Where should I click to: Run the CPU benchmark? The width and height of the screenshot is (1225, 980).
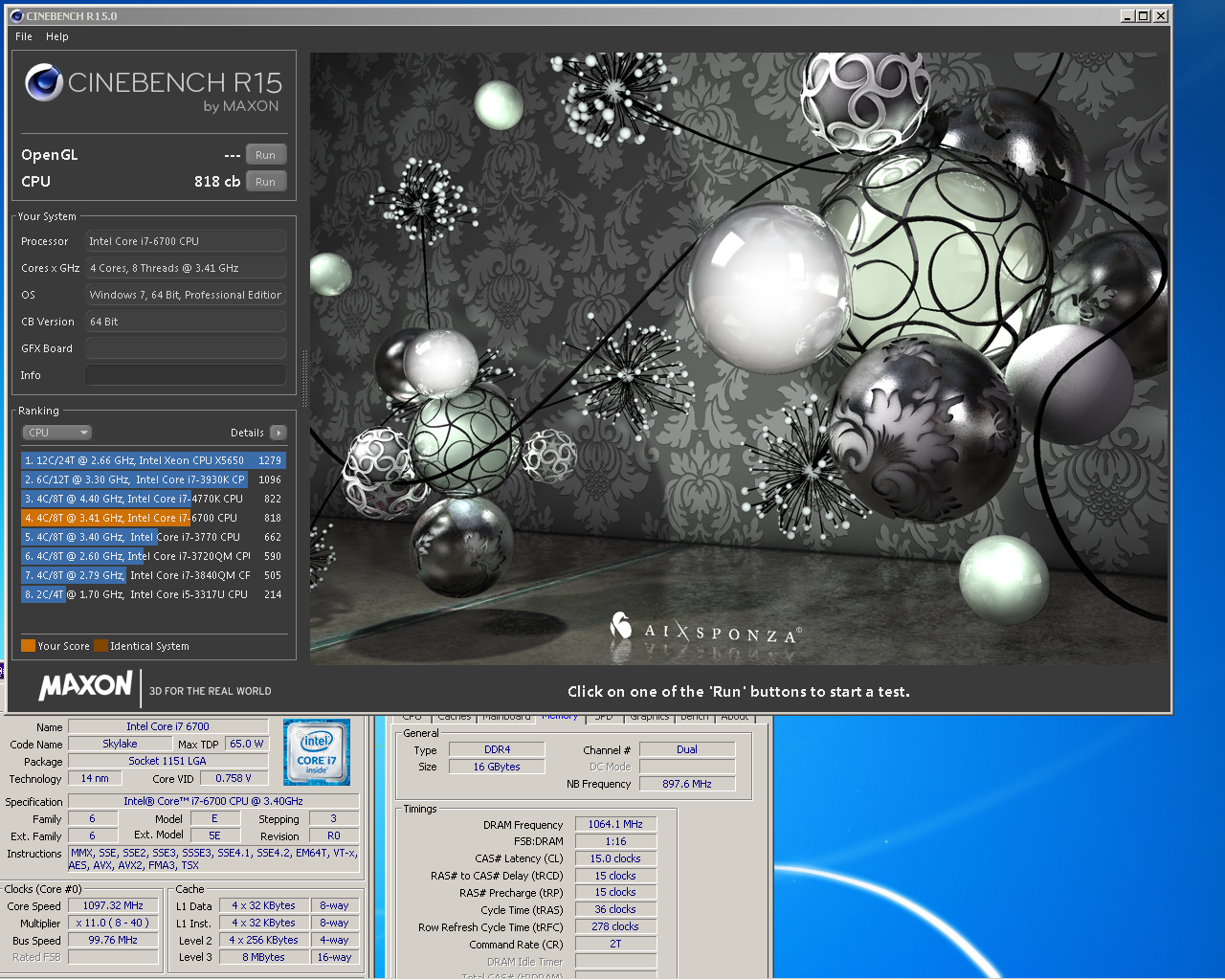tap(265, 182)
